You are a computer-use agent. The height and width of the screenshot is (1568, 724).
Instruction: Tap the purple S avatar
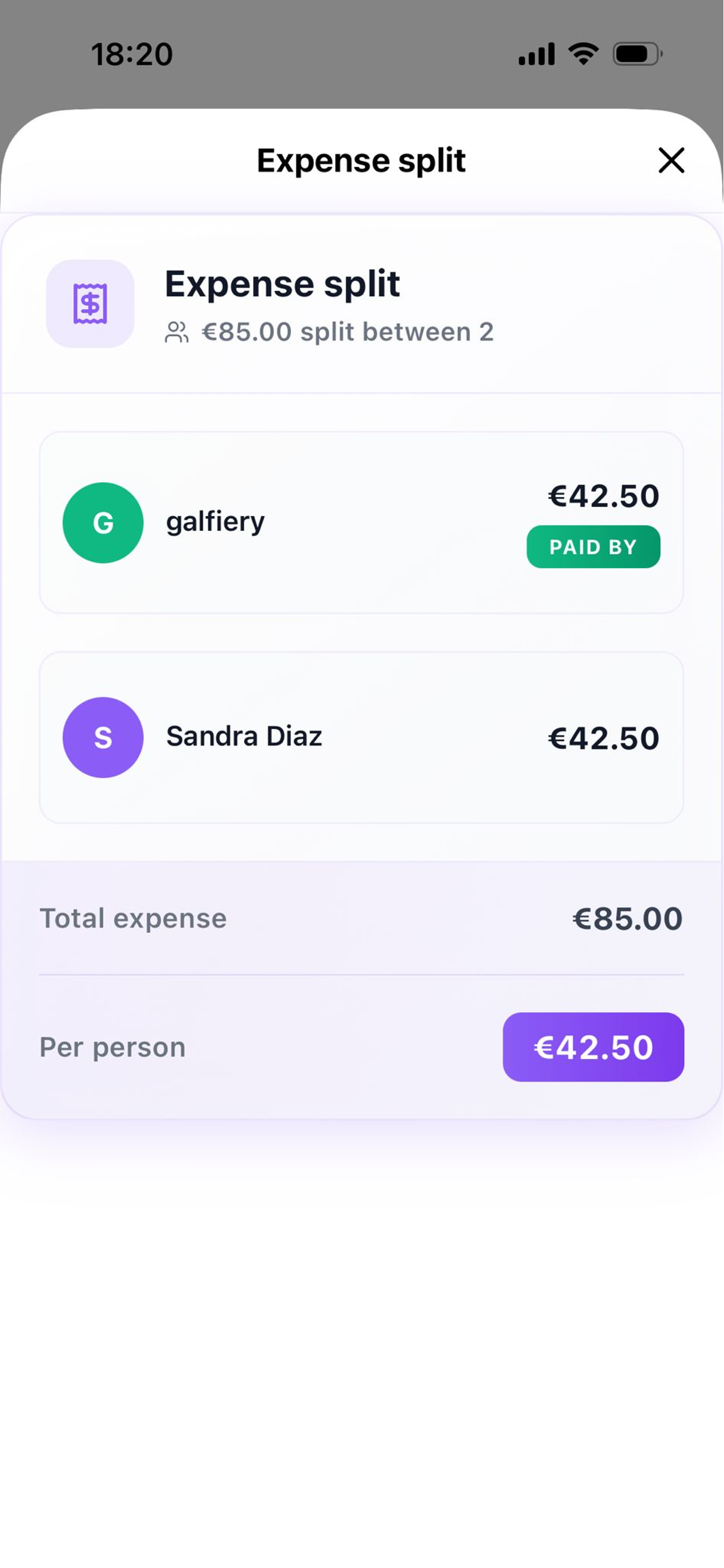coord(103,737)
